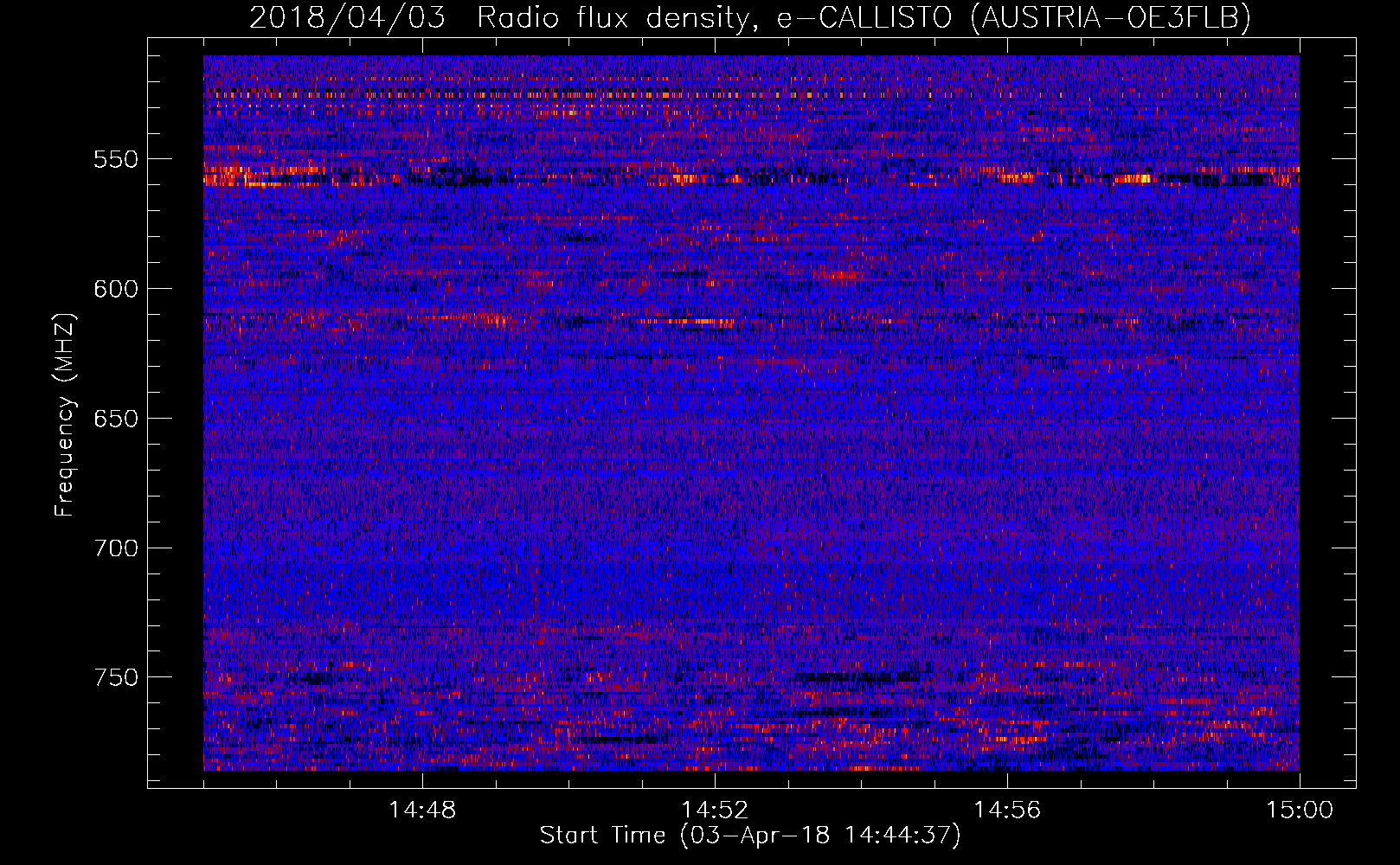Select the 'Start Time (03-Apr-18 14:44:37)' axis label
1400x865 pixels.
750,836
